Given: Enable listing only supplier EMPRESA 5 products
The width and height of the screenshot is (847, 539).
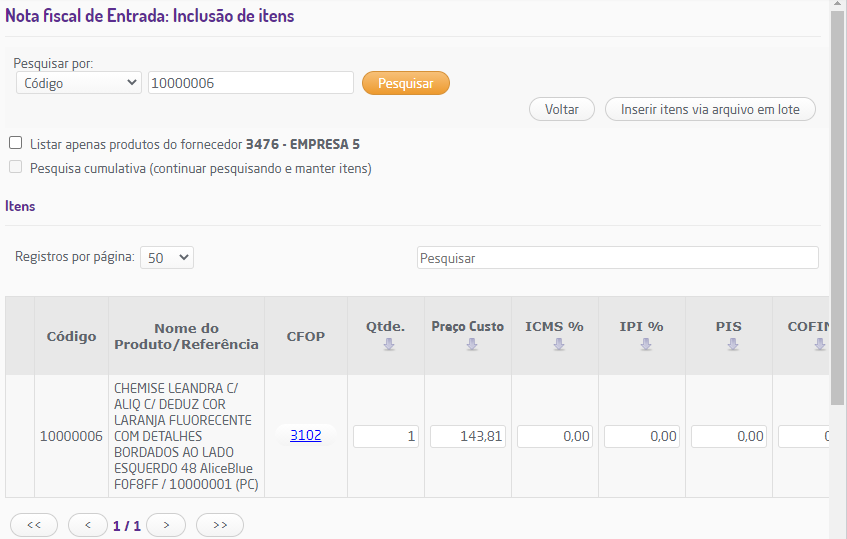Looking at the screenshot, I should click(x=16, y=143).
